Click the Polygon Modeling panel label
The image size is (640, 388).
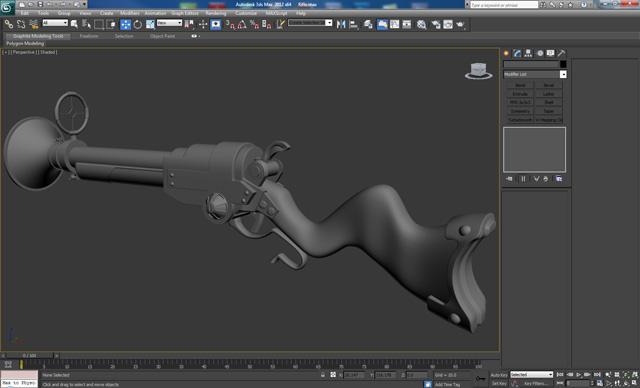pyautogui.click(x=25, y=43)
